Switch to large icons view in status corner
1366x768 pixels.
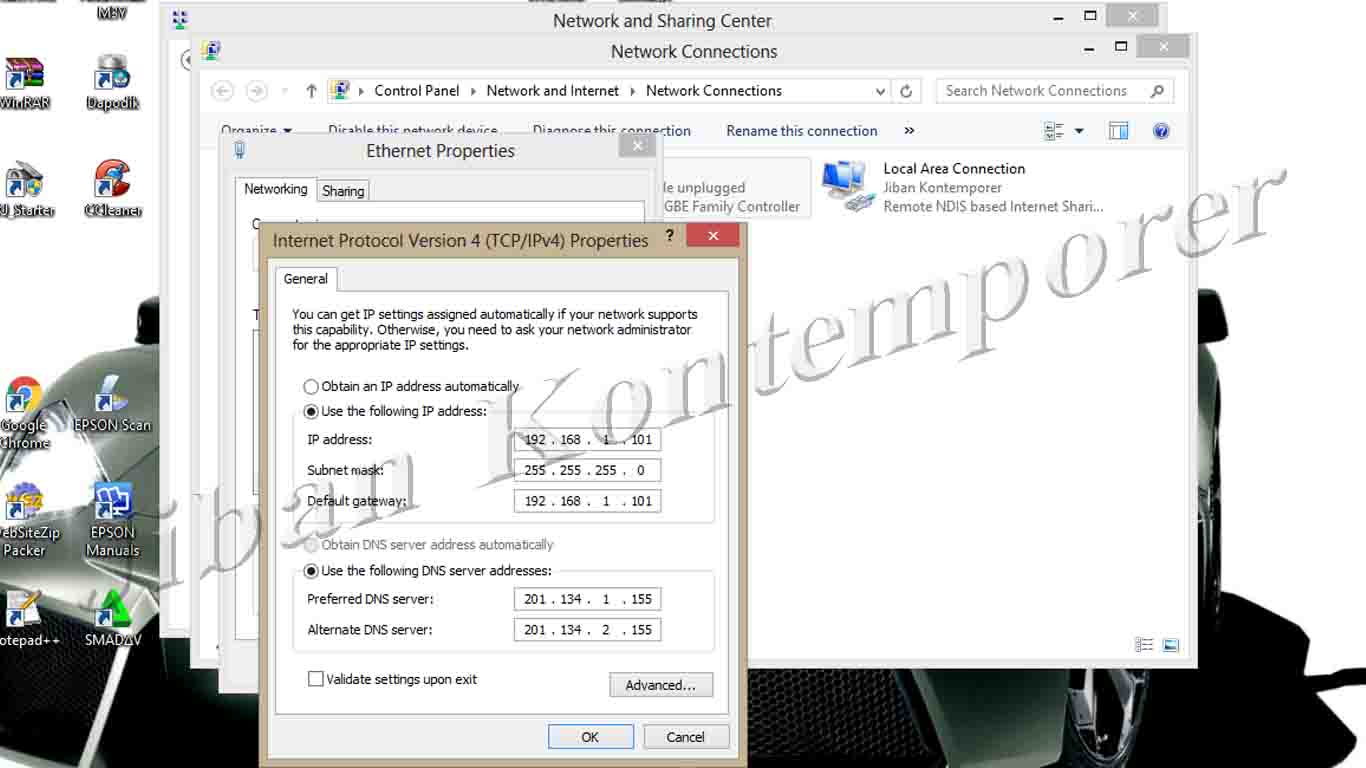click(x=1171, y=645)
